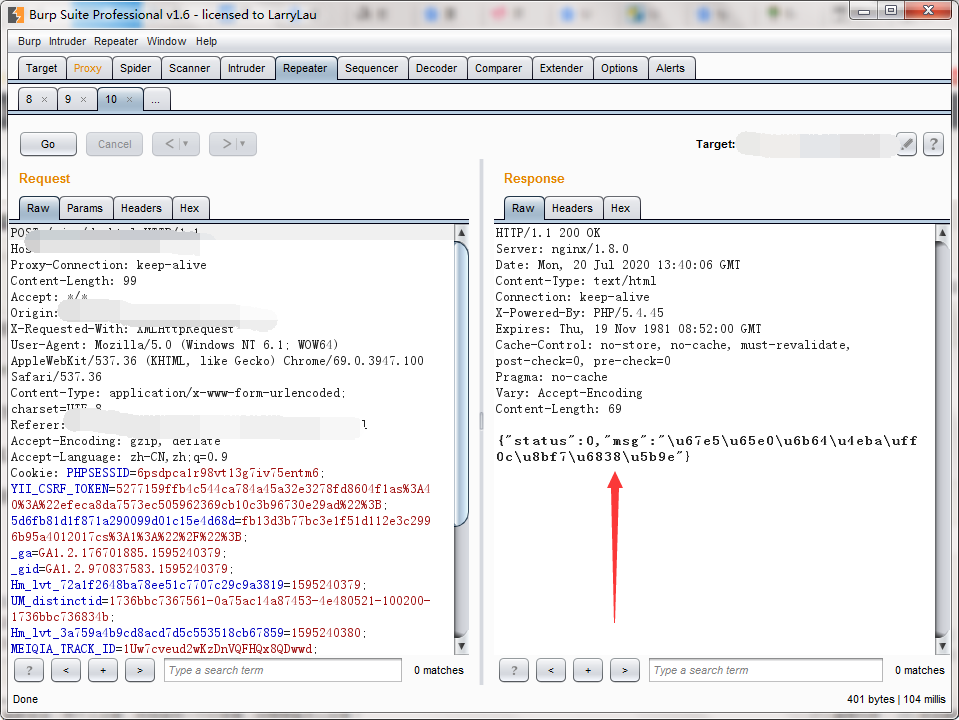This screenshot has height=720, width=959.
Task: Open the Repeater menu in menu bar
Action: coord(116,41)
